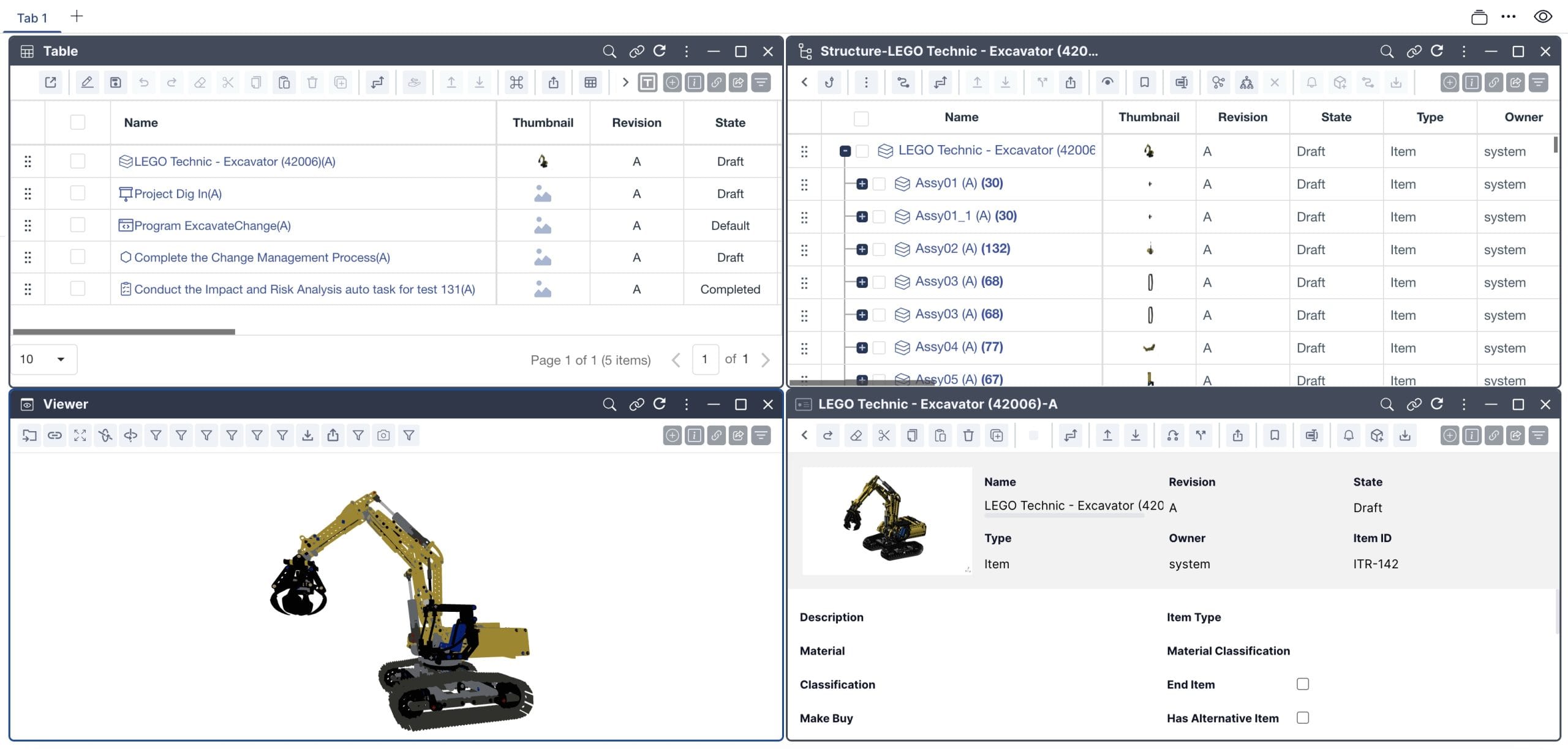Click the search icon in Structure panel header
Image resolution: width=1568 pixels, height=749 pixels.
tap(1387, 51)
